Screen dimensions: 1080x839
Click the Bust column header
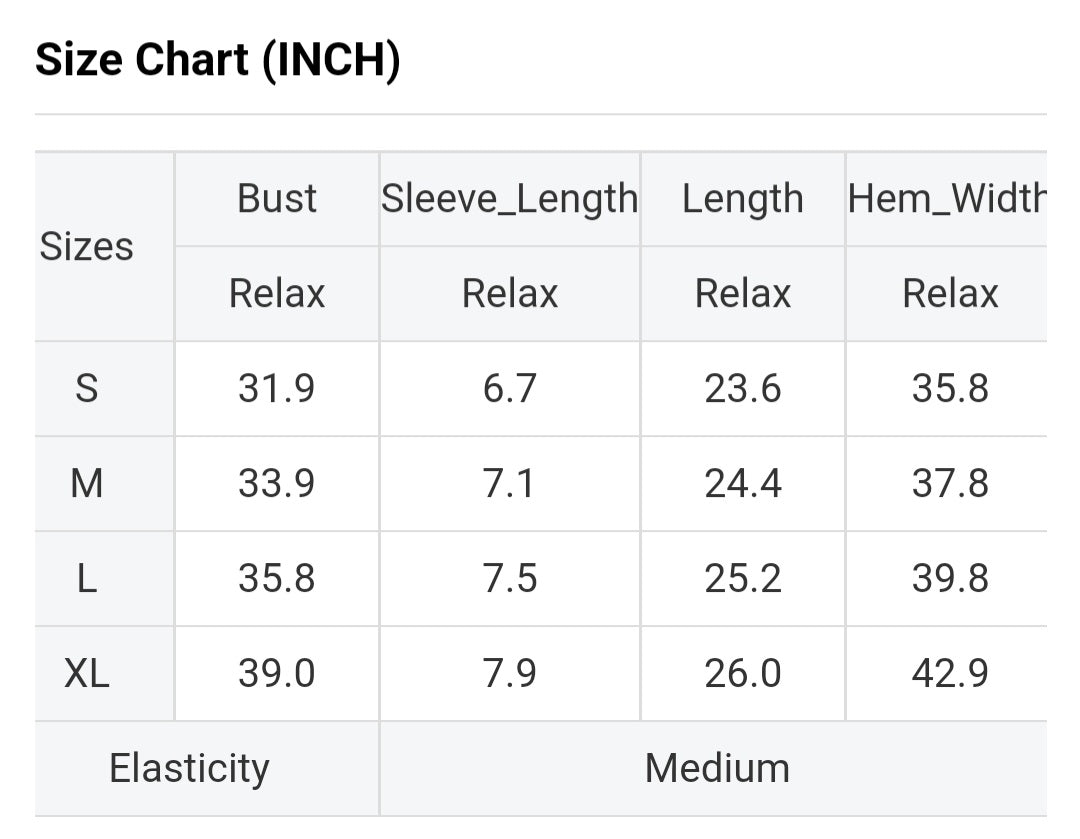[x=277, y=199]
